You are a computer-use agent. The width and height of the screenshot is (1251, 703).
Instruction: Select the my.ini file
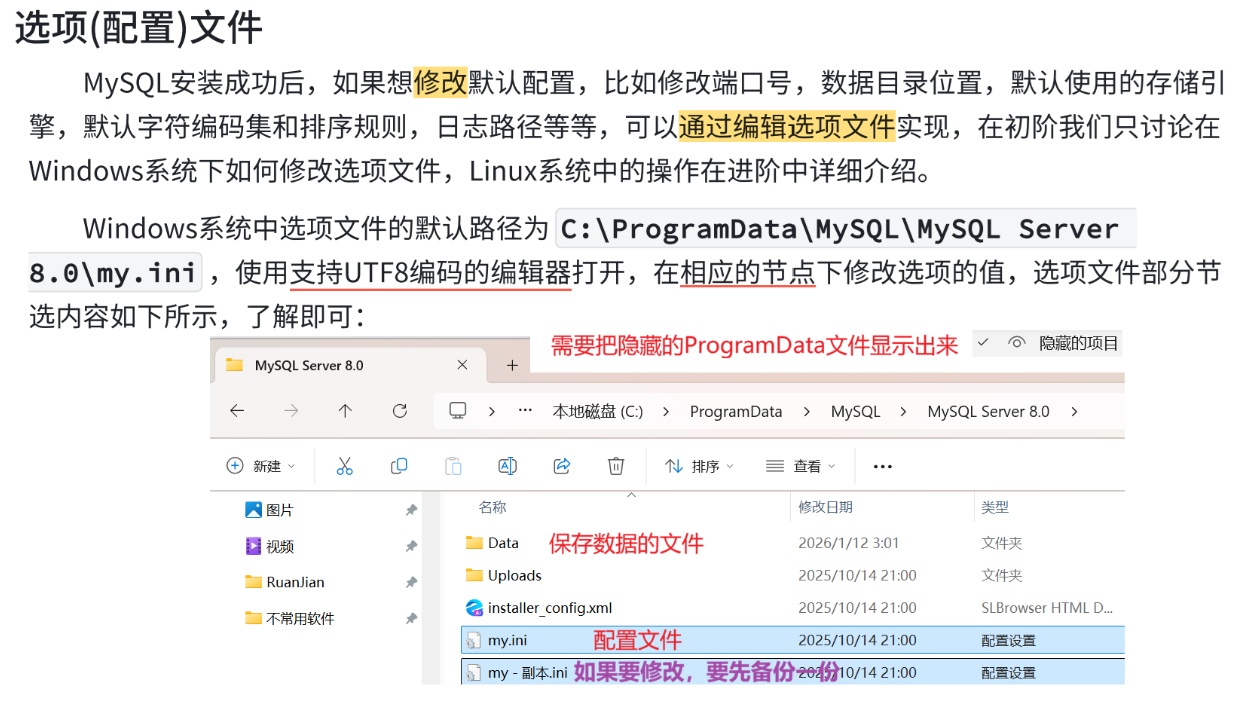click(792, 640)
